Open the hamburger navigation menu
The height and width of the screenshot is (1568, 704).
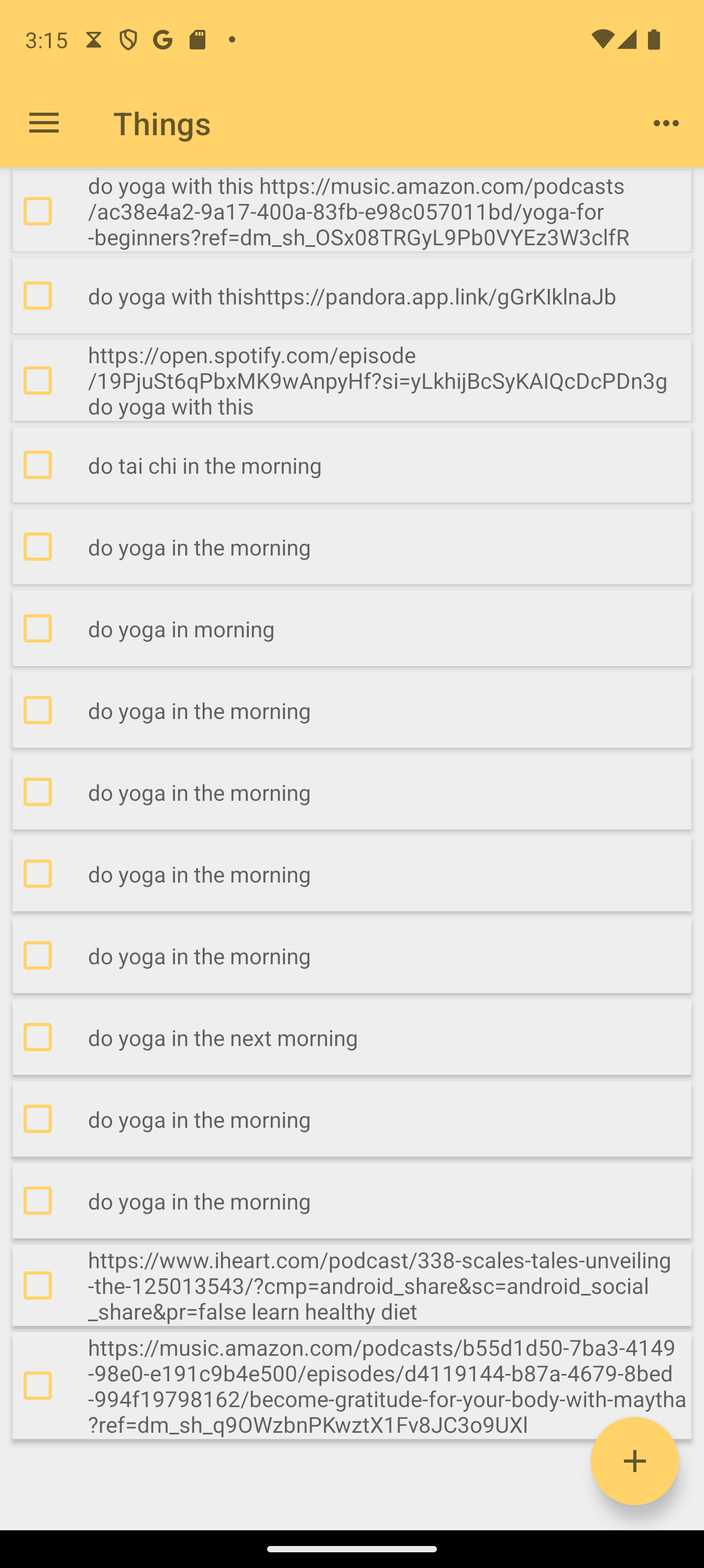[44, 124]
